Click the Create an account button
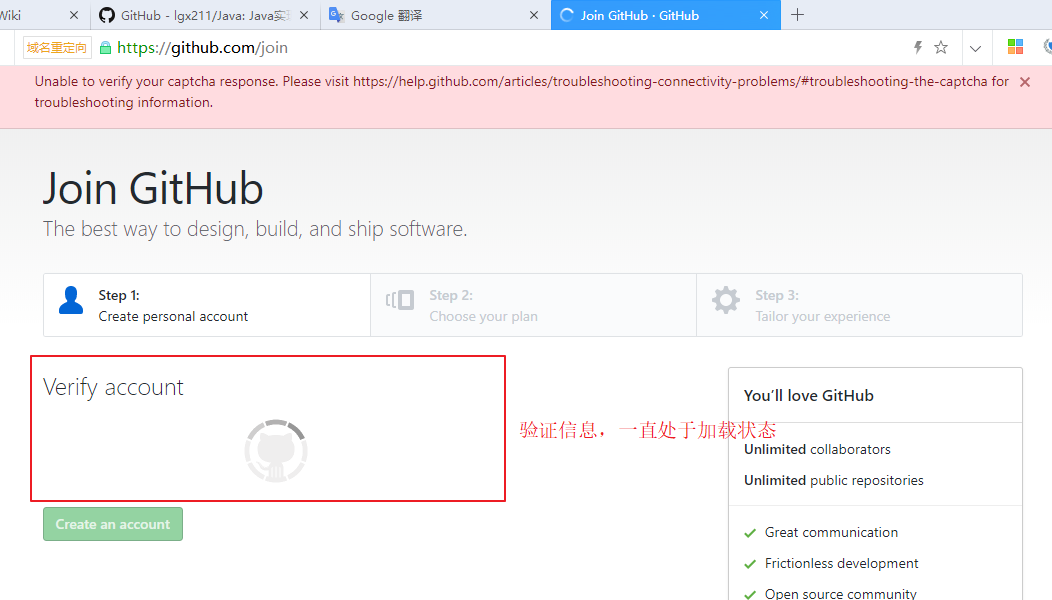The width and height of the screenshot is (1052, 600). (113, 524)
